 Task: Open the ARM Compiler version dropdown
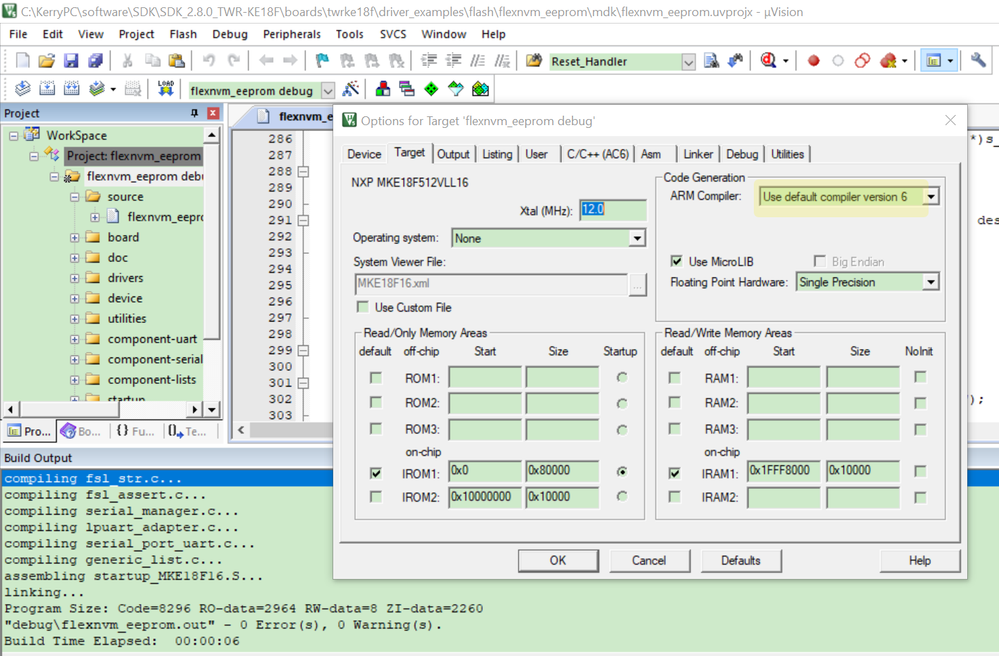(x=930, y=197)
